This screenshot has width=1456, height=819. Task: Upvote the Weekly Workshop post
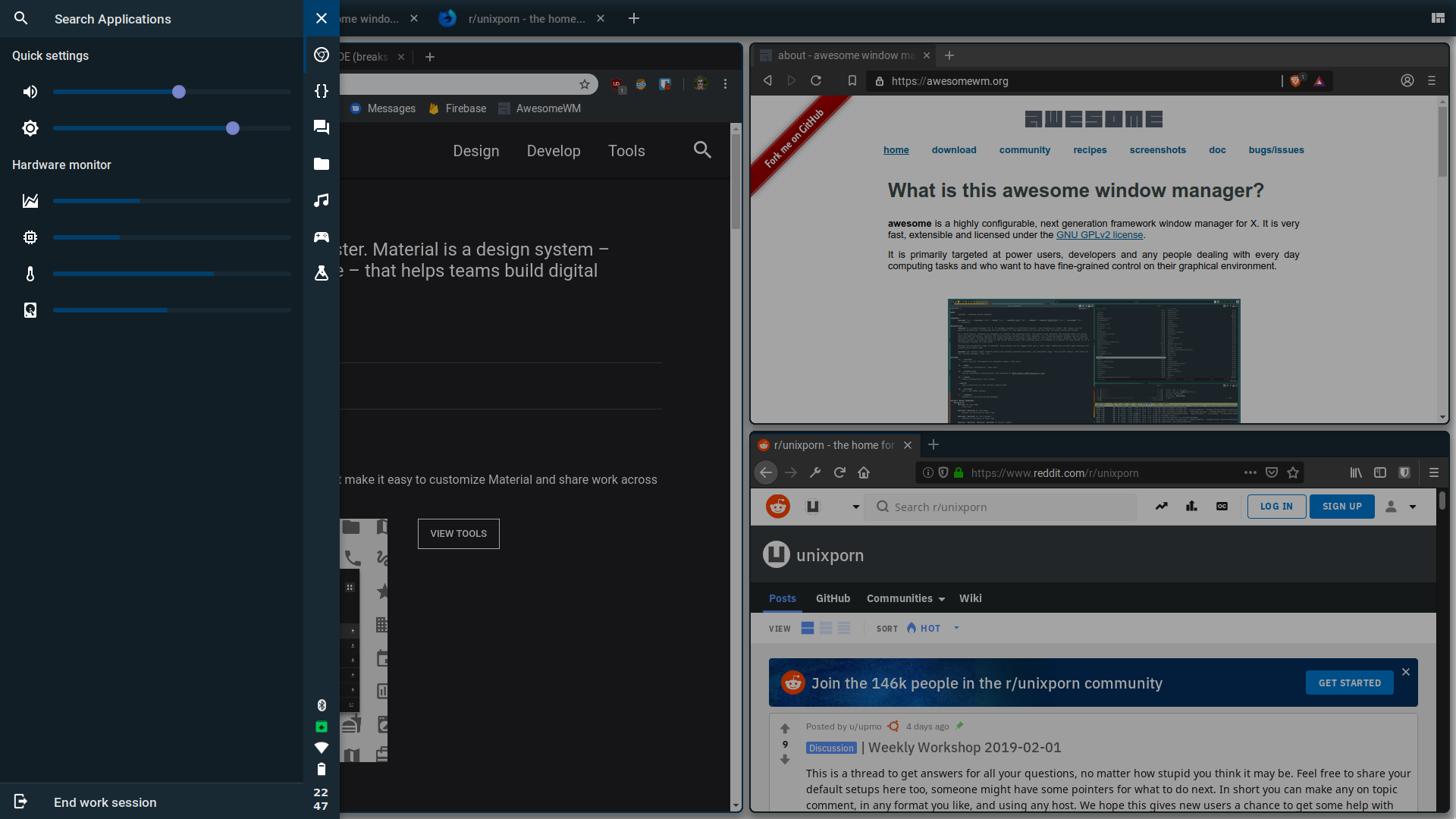(785, 728)
